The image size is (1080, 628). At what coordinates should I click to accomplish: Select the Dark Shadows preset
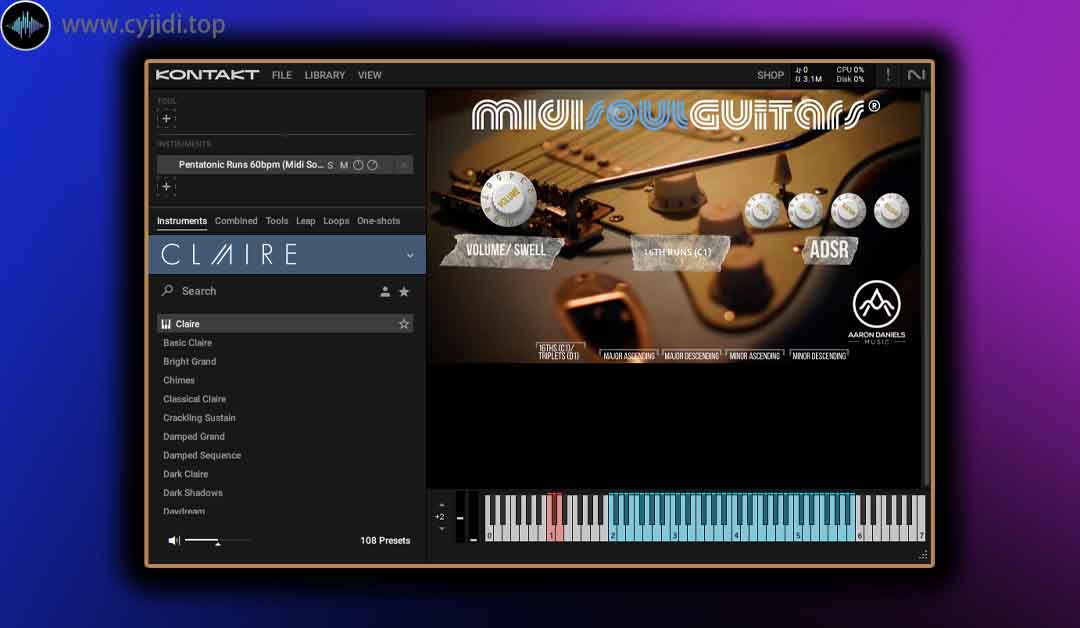point(193,493)
